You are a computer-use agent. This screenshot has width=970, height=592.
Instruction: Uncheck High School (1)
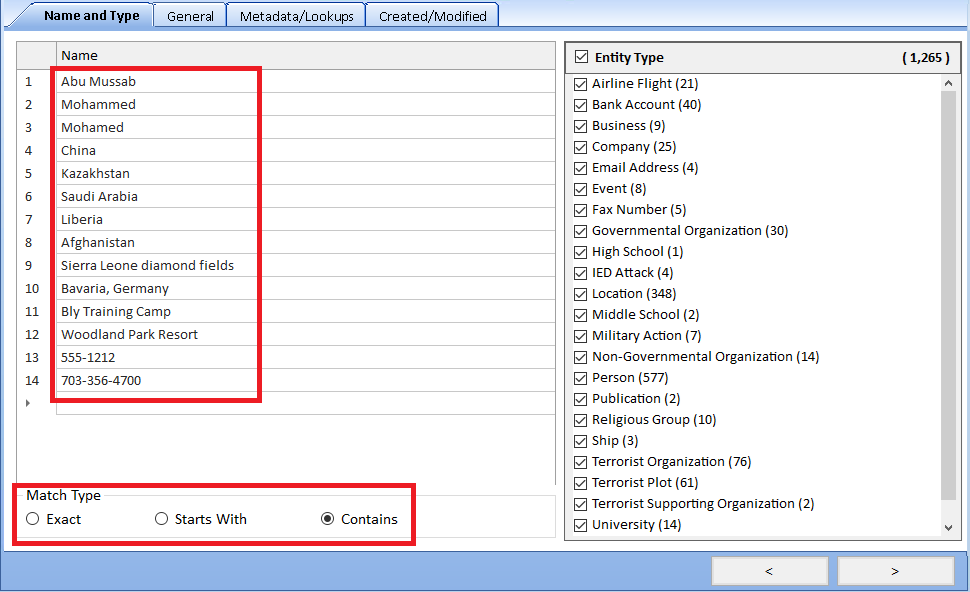point(580,252)
